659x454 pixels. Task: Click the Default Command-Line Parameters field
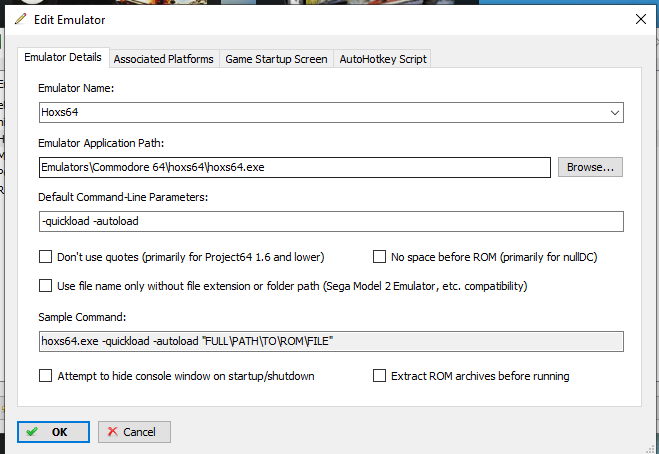[331, 222]
